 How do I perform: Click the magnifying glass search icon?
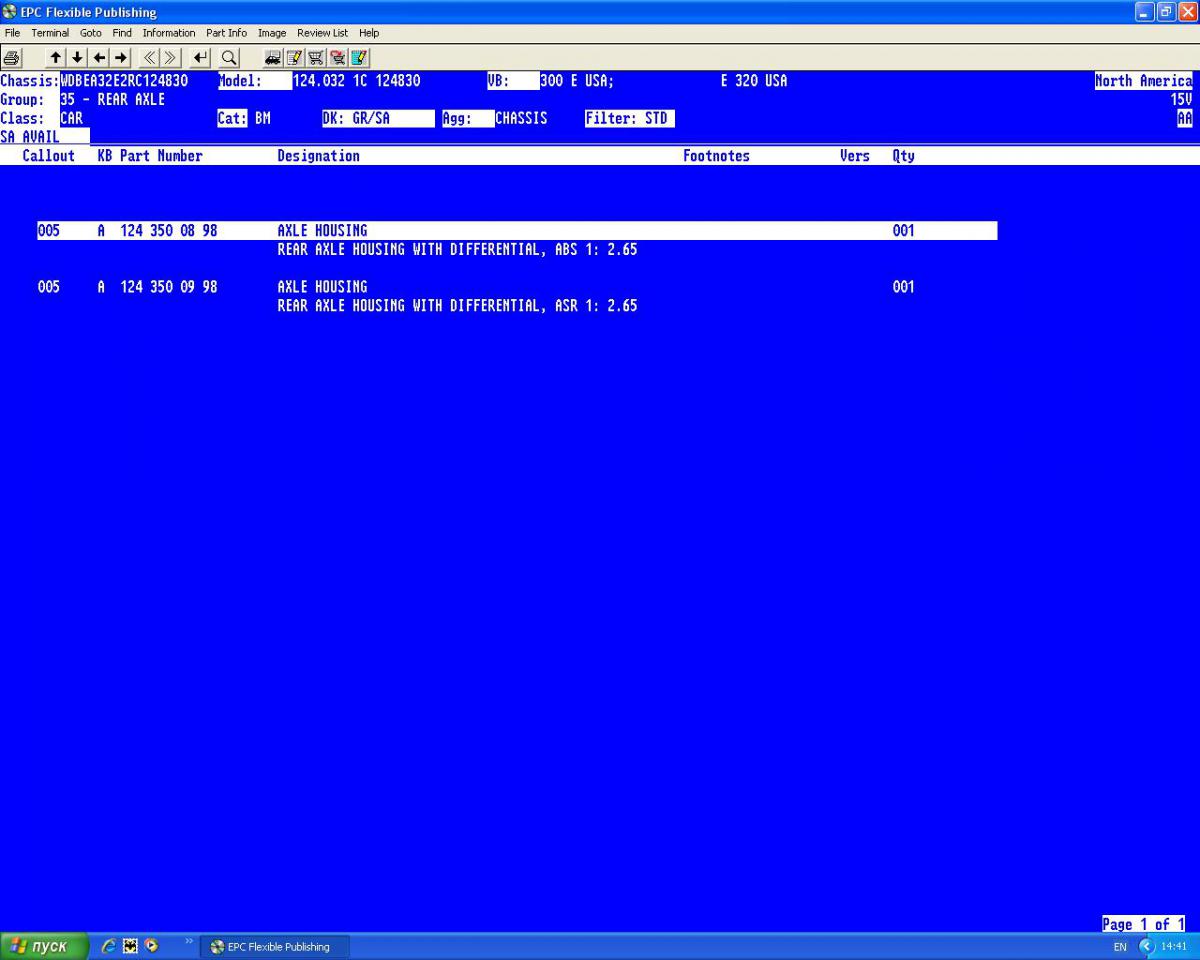click(x=229, y=58)
